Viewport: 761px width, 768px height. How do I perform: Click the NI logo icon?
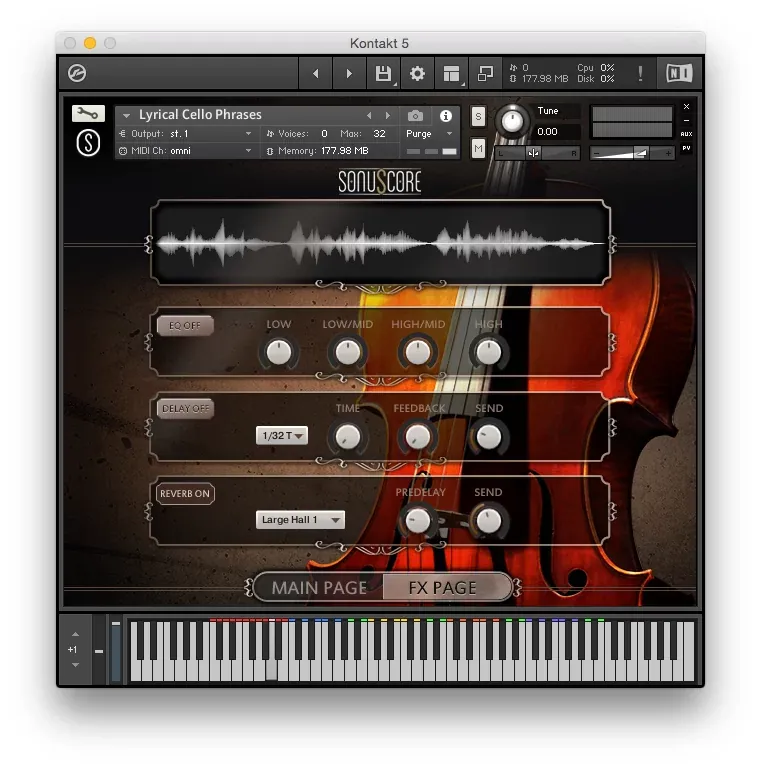679,73
